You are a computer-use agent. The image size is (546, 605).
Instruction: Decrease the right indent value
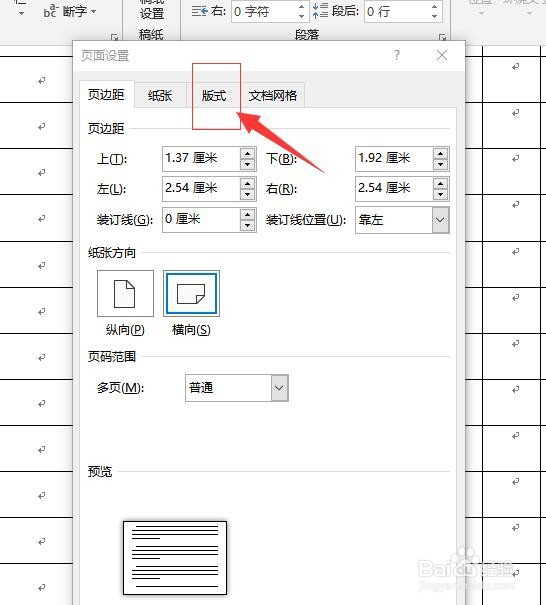coord(302,16)
